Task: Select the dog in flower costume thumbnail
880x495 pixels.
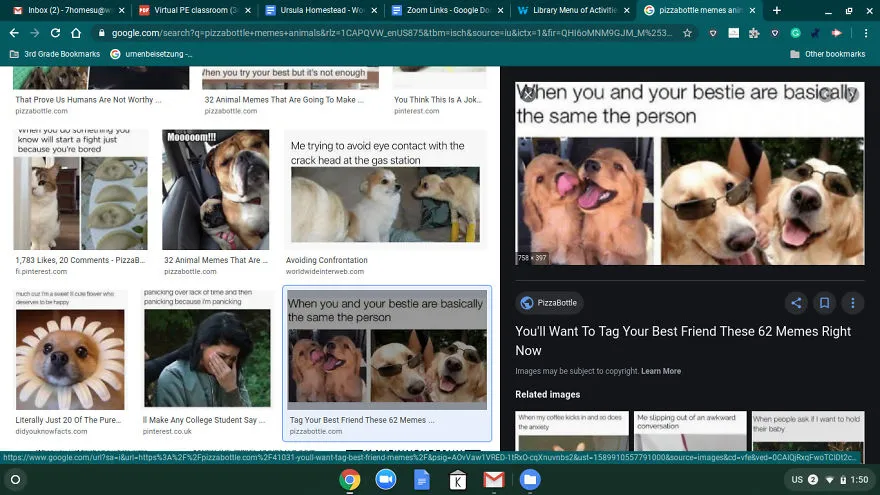Action: 70,350
